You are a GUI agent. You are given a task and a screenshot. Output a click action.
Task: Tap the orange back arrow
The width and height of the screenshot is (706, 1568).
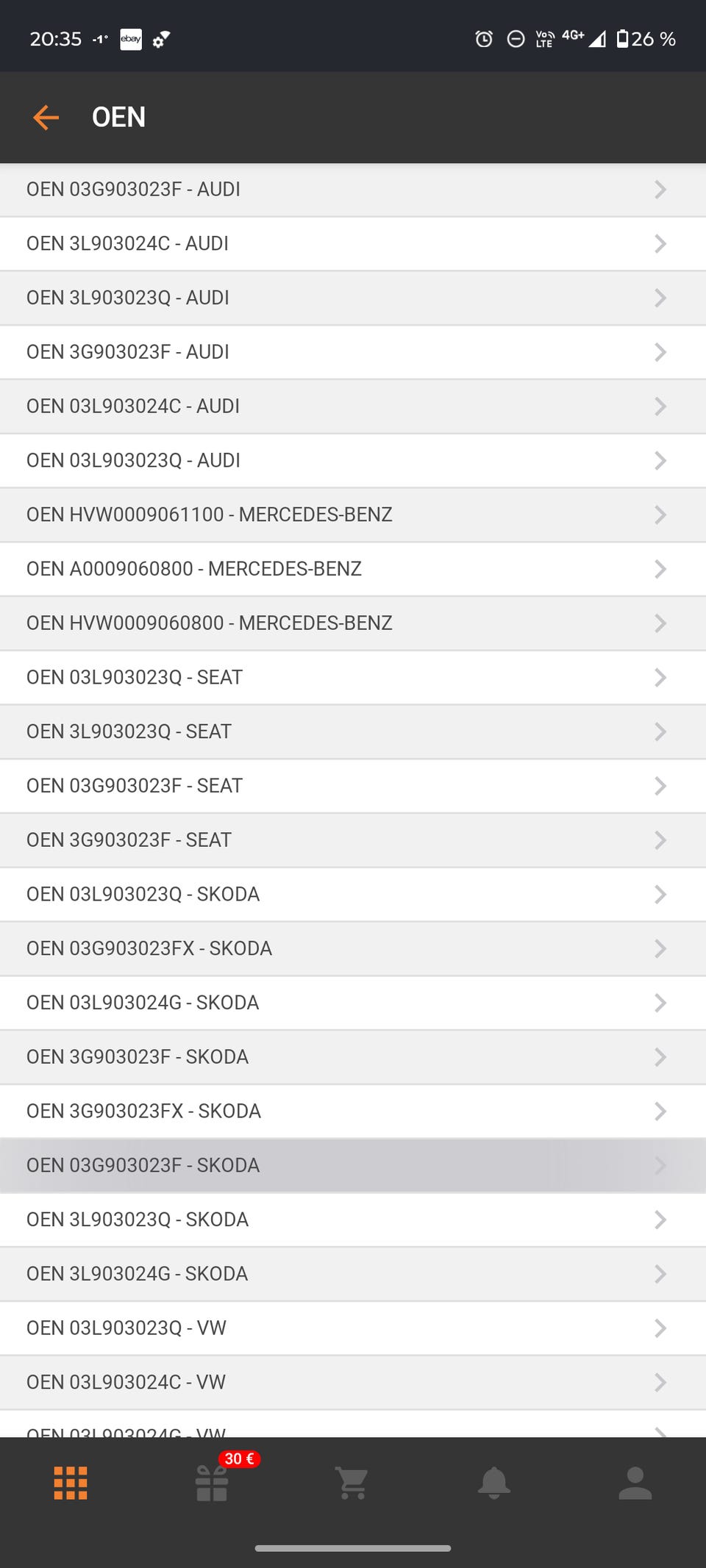46,117
